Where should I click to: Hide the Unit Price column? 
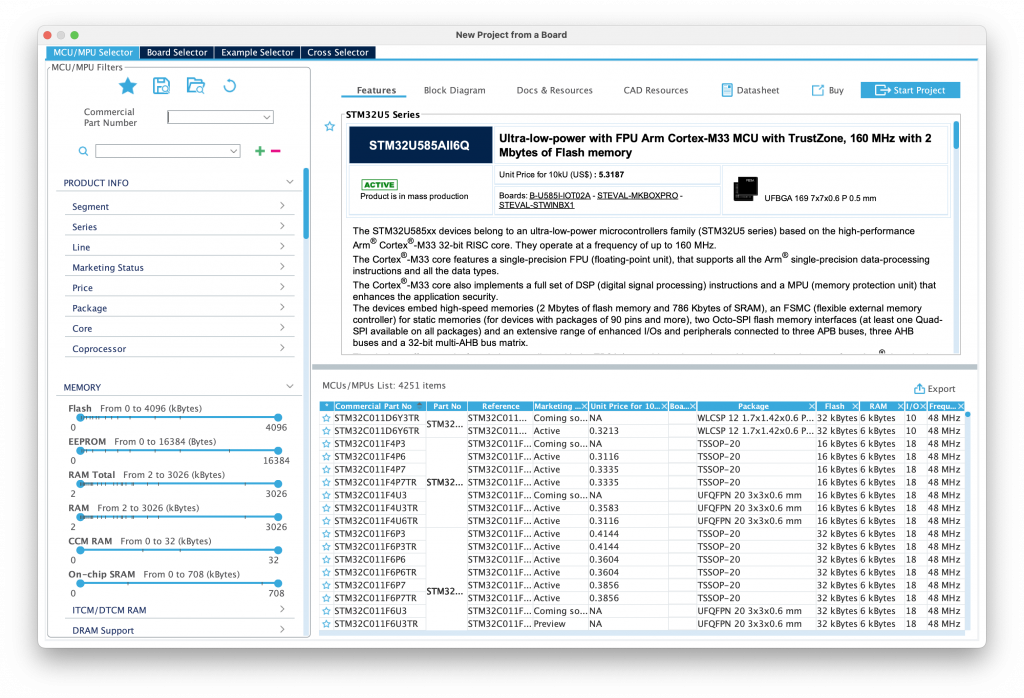[x=664, y=406]
